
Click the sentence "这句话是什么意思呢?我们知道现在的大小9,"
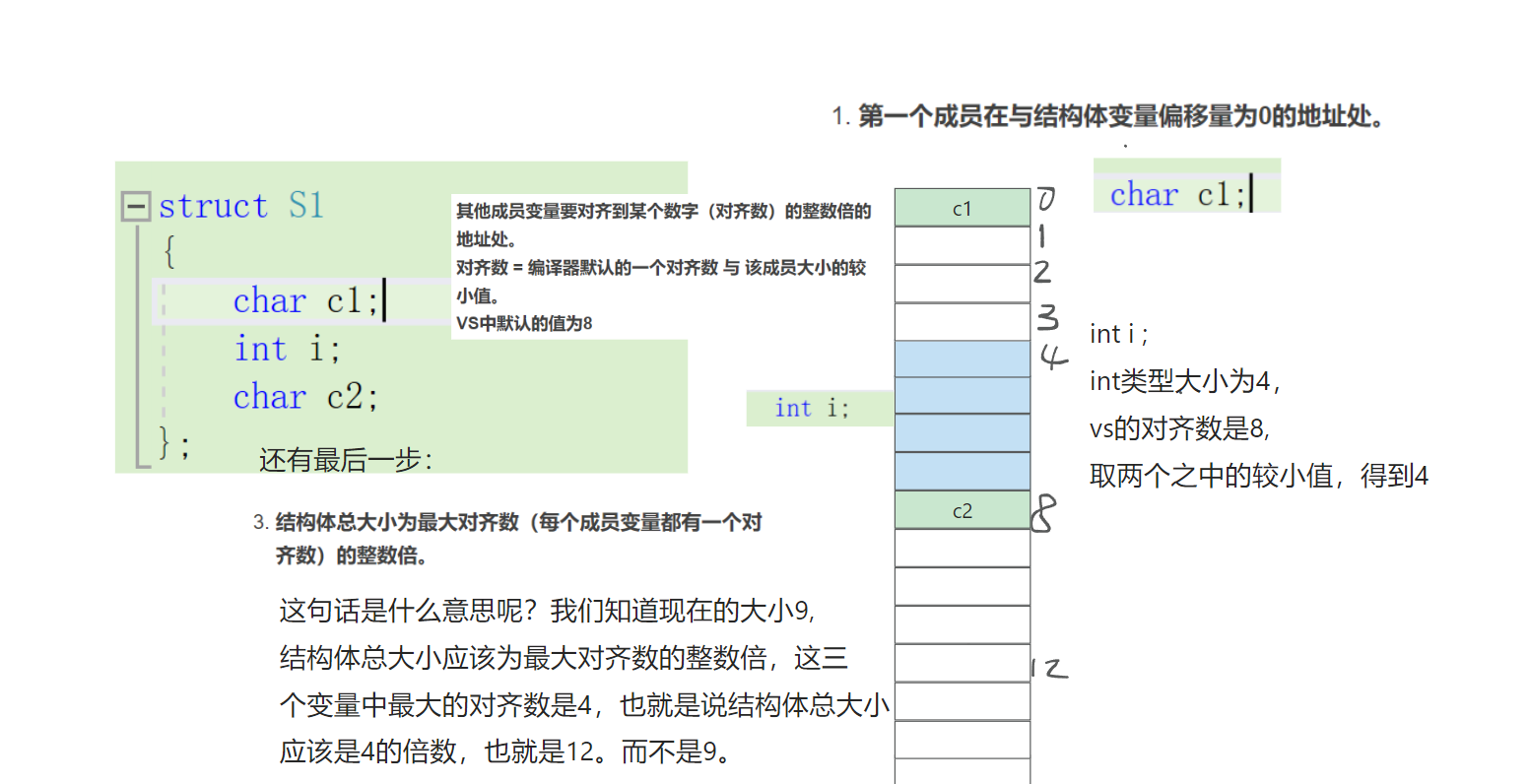click(x=547, y=611)
